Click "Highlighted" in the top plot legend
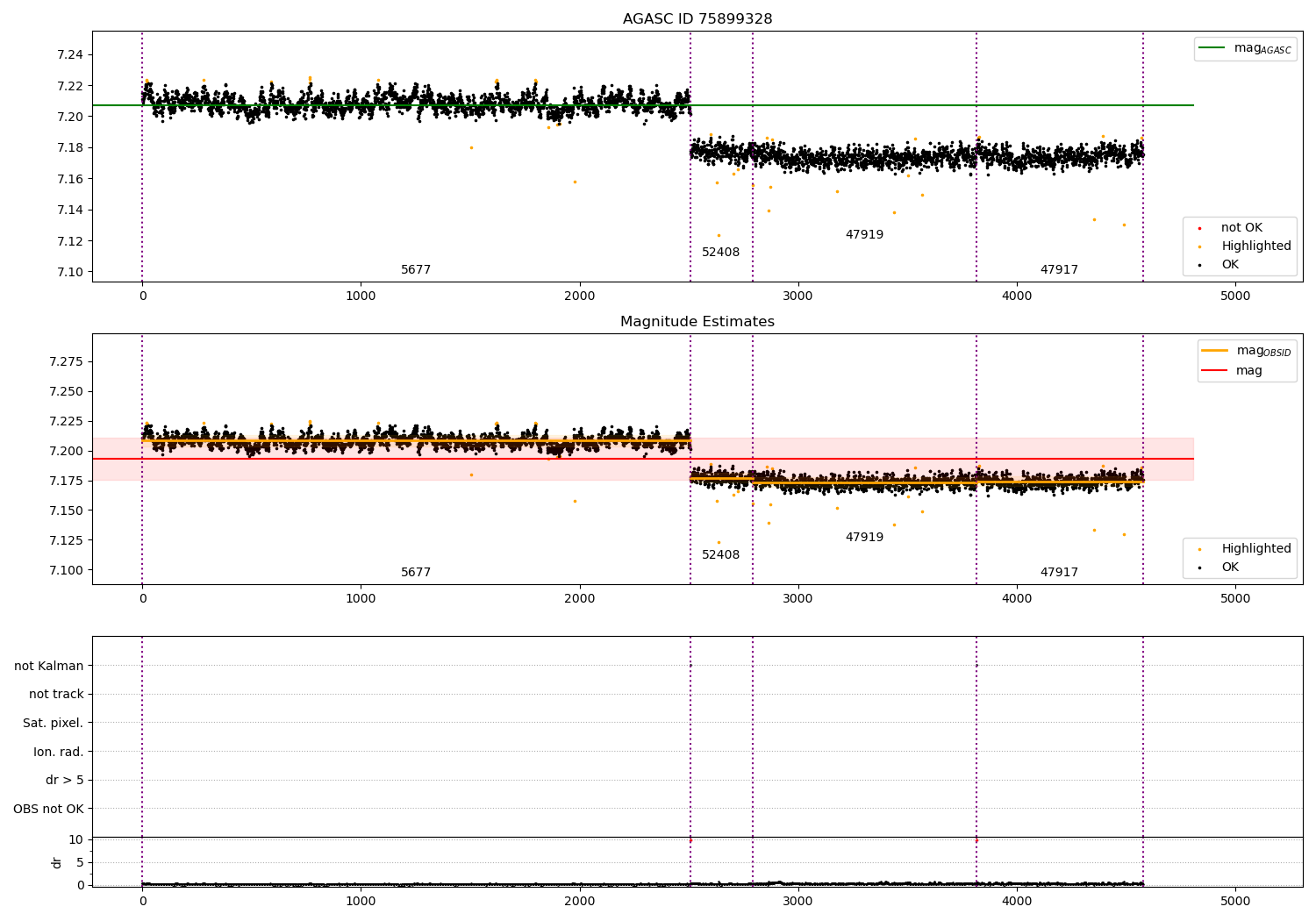Screen dimensions: 1316x921 click(1256, 246)
